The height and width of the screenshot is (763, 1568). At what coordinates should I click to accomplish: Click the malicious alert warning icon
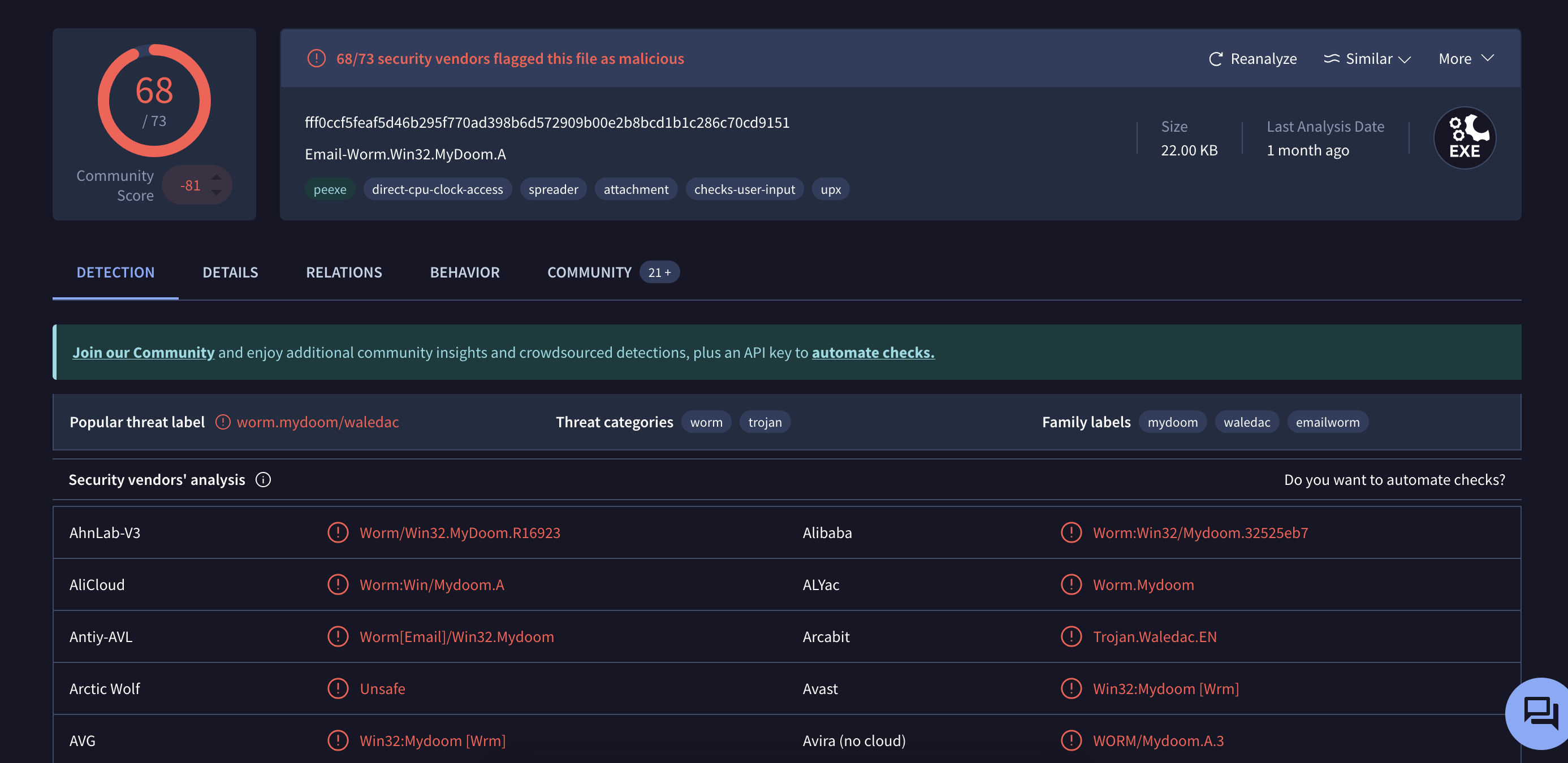coord(317,58)
